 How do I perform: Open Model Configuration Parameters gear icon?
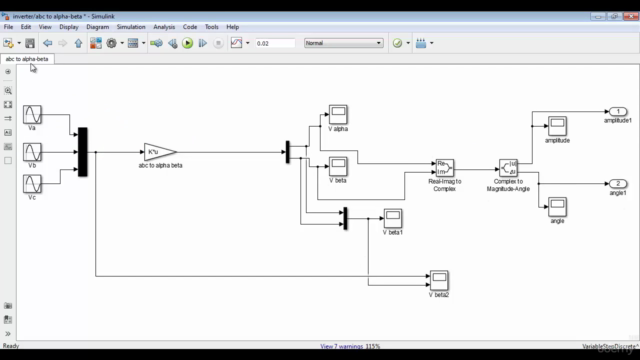pos(111,43)
